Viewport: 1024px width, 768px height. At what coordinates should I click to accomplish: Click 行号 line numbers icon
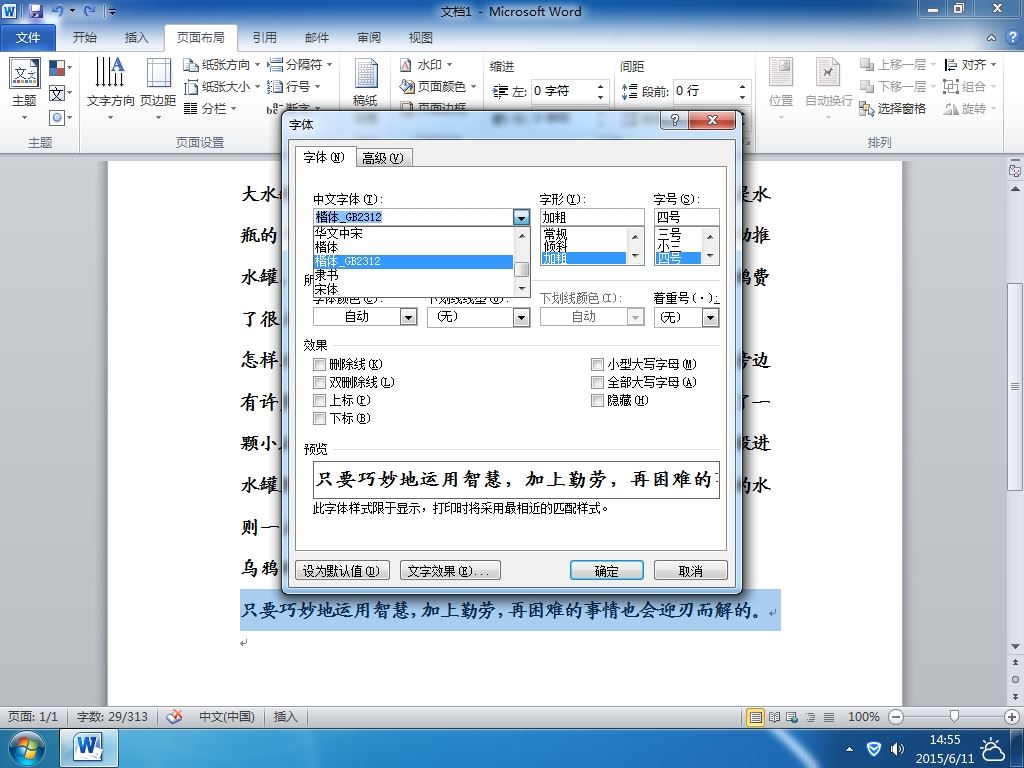[275, 87]
